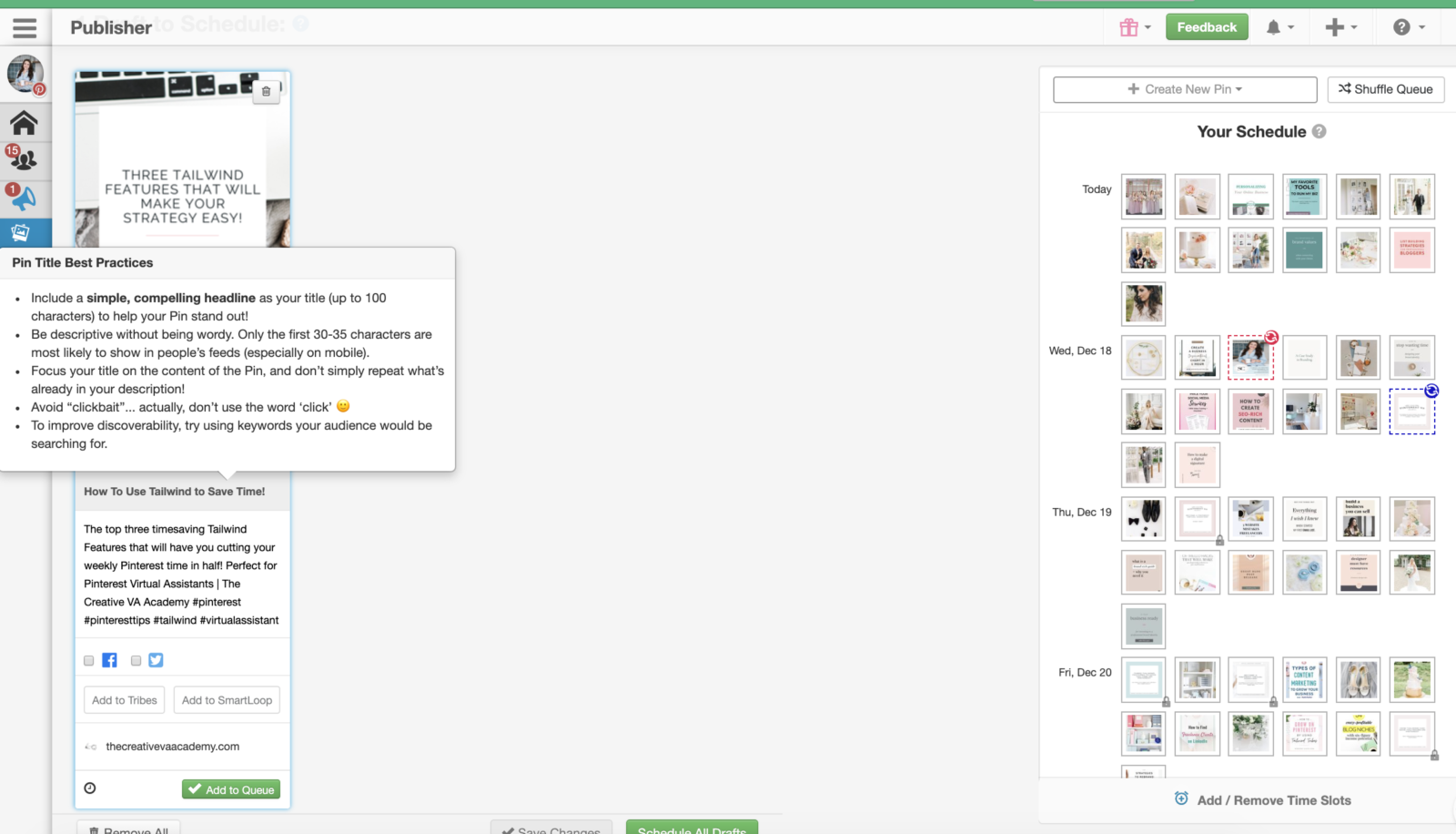Shuffle the queue
This screenshot has height=834, width=1456.
[1385, 89]
